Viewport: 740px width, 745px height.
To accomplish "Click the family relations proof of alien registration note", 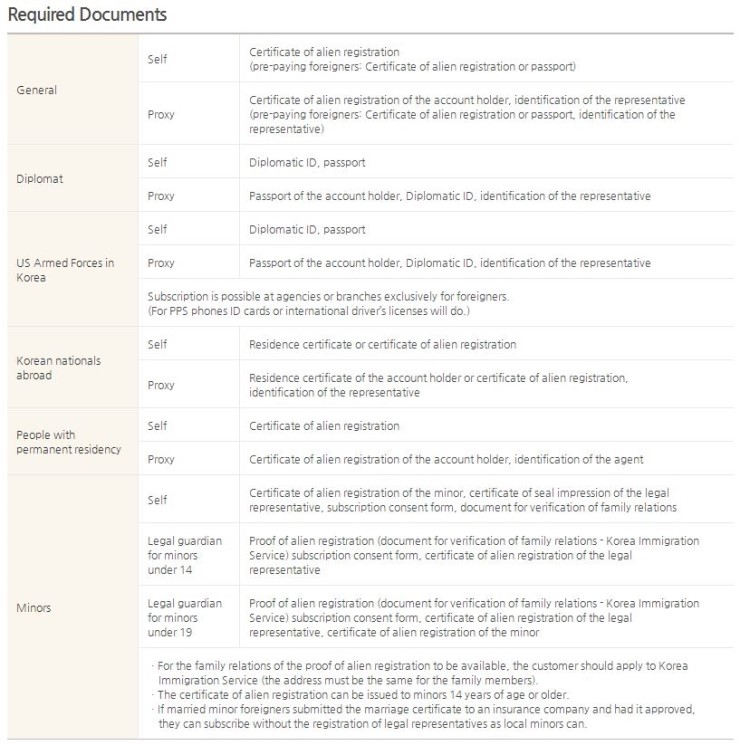I will (x=420, y=672).
